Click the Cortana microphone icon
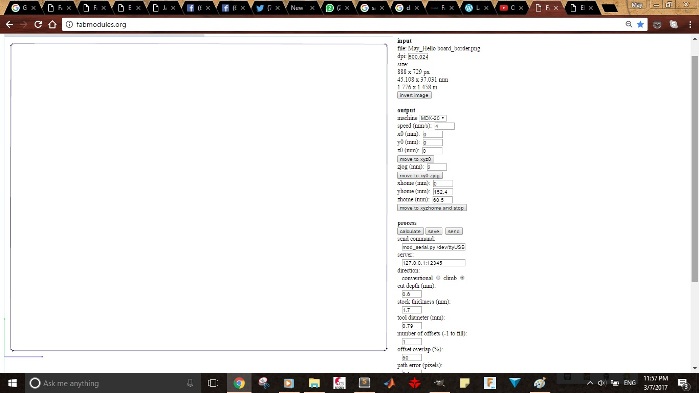 click(x=190, y=383)
